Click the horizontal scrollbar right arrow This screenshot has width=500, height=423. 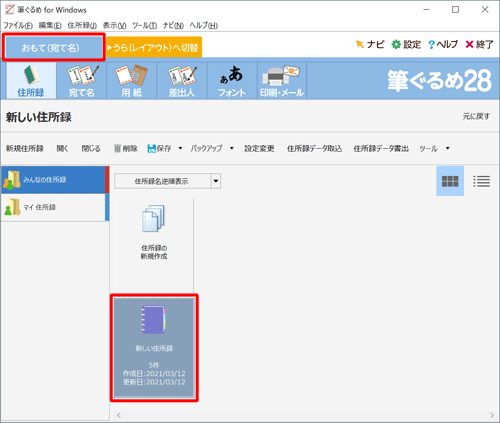tap(492, 415)
